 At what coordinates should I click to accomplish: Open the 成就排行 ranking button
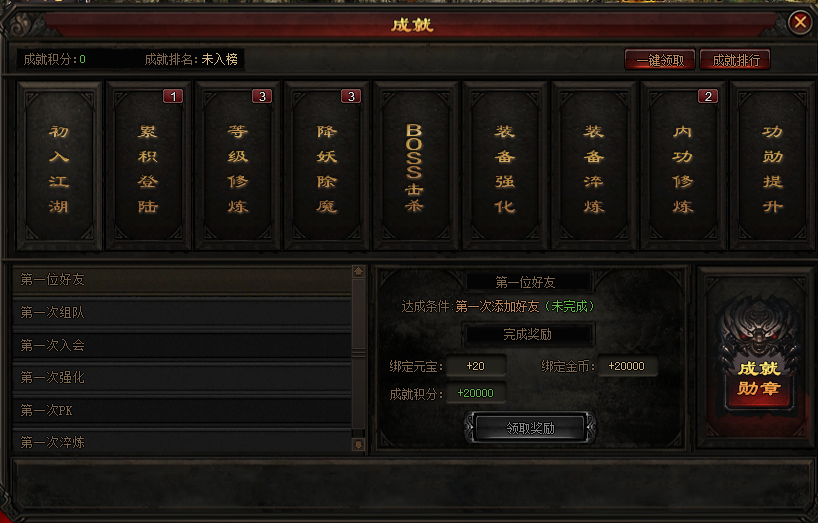coord(736,60)
